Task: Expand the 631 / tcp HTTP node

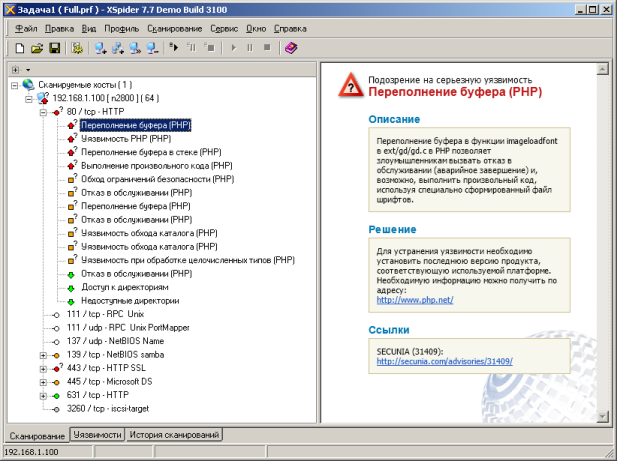Action: click(43, 396)
